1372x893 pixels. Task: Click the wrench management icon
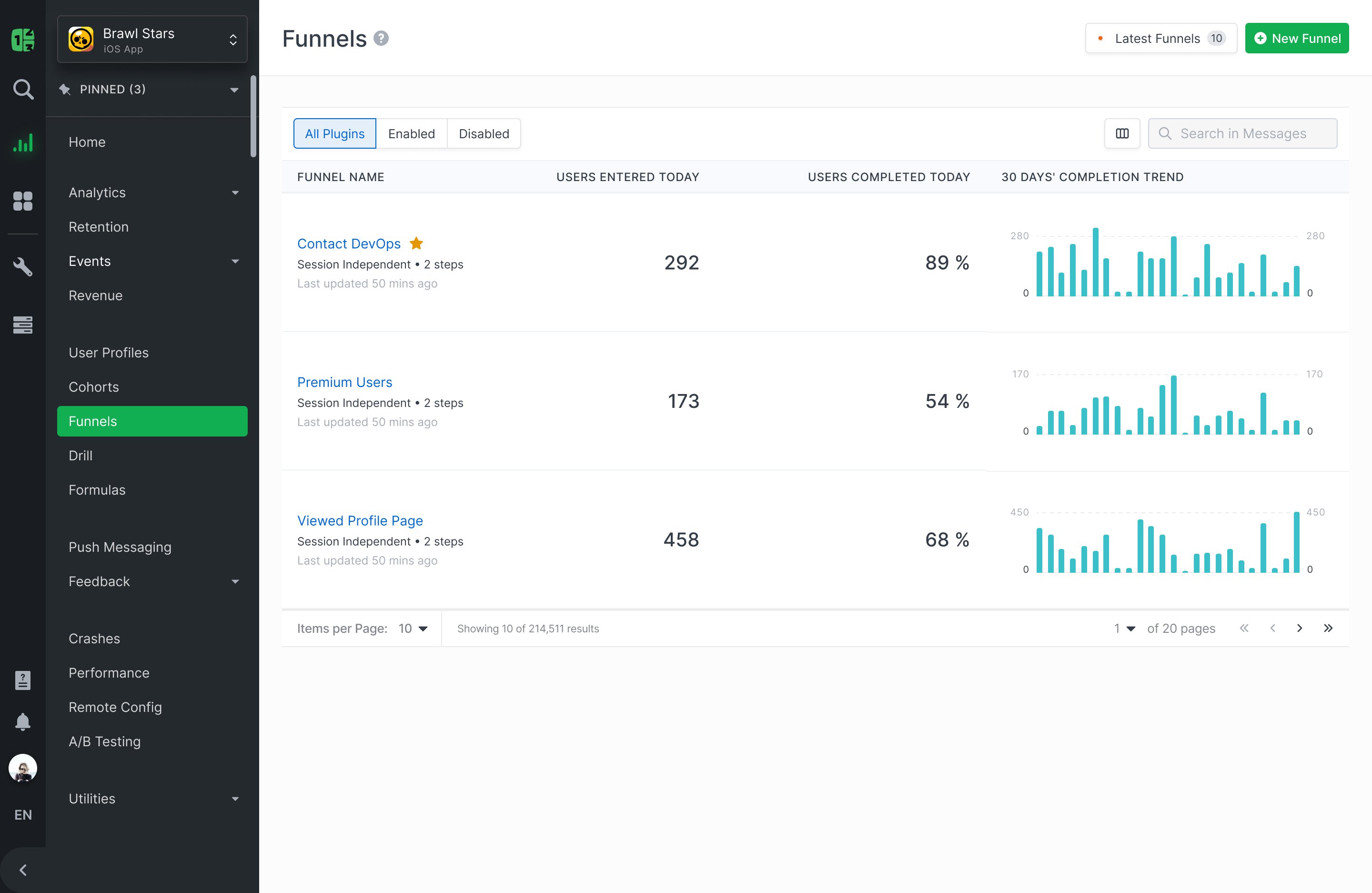[x=23, y=266]
